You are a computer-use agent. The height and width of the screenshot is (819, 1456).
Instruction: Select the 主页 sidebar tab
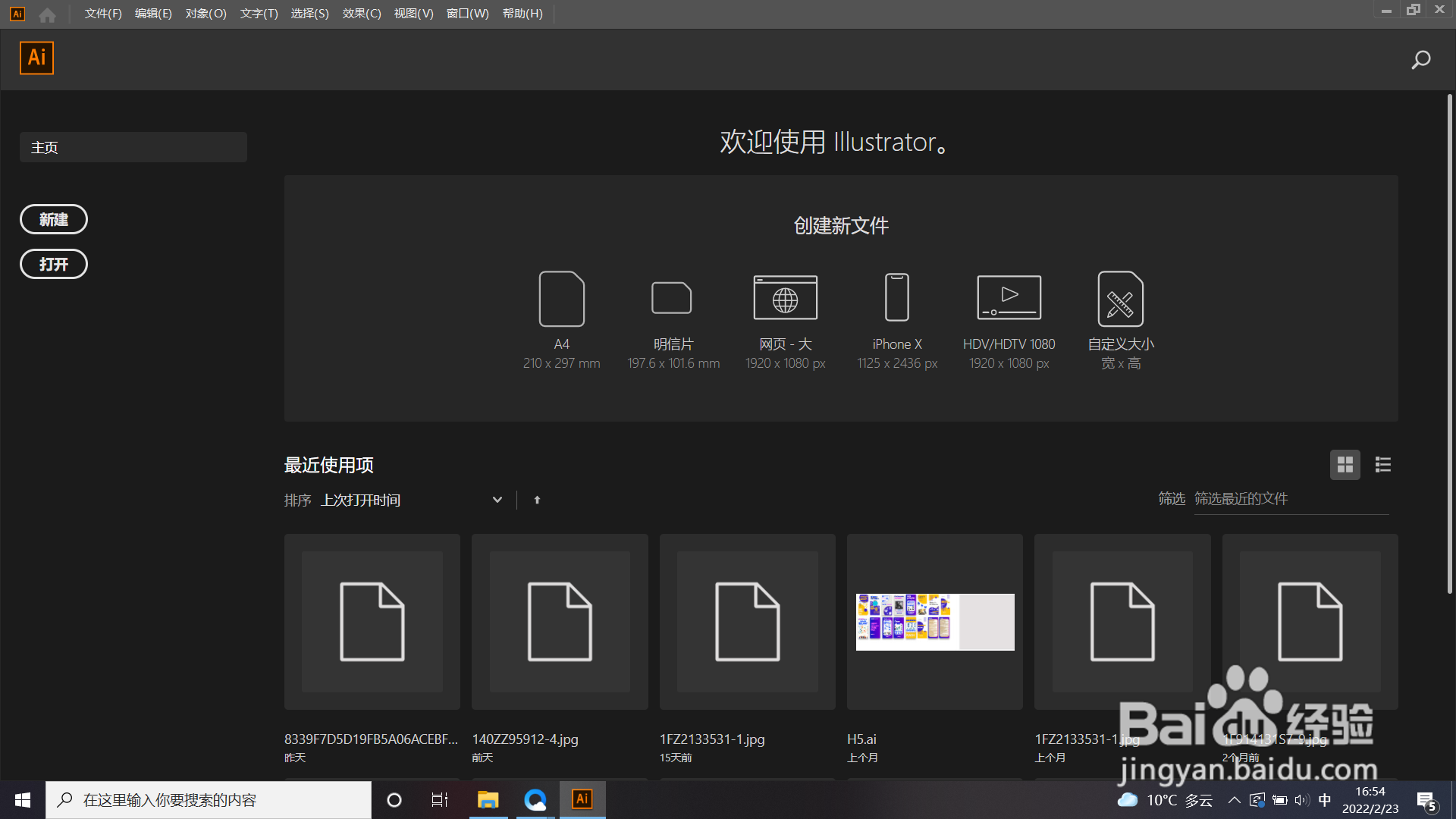(133, 147)
